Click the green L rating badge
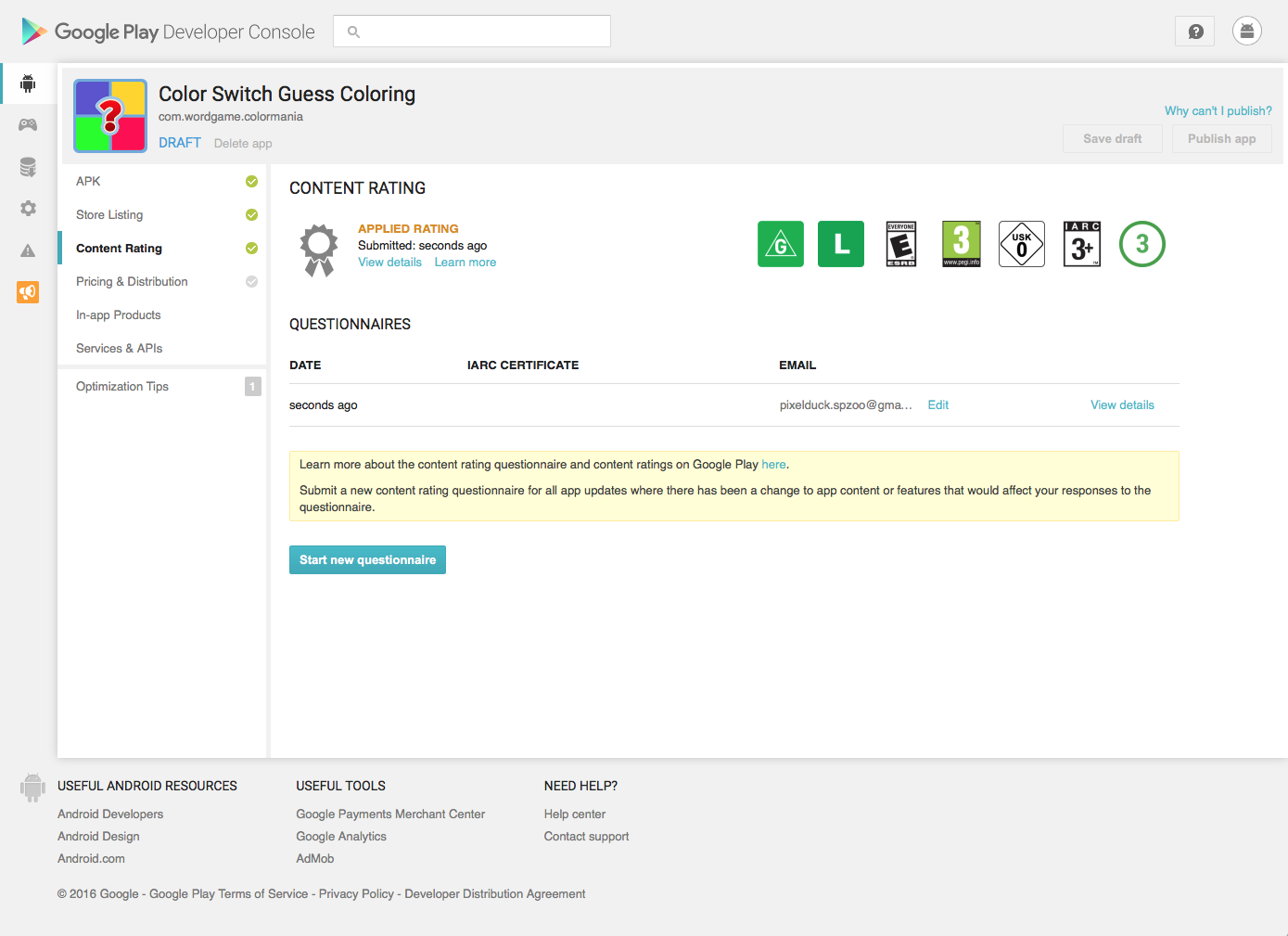Viewport: 1288px width, 936px height. tap(841, 244)
